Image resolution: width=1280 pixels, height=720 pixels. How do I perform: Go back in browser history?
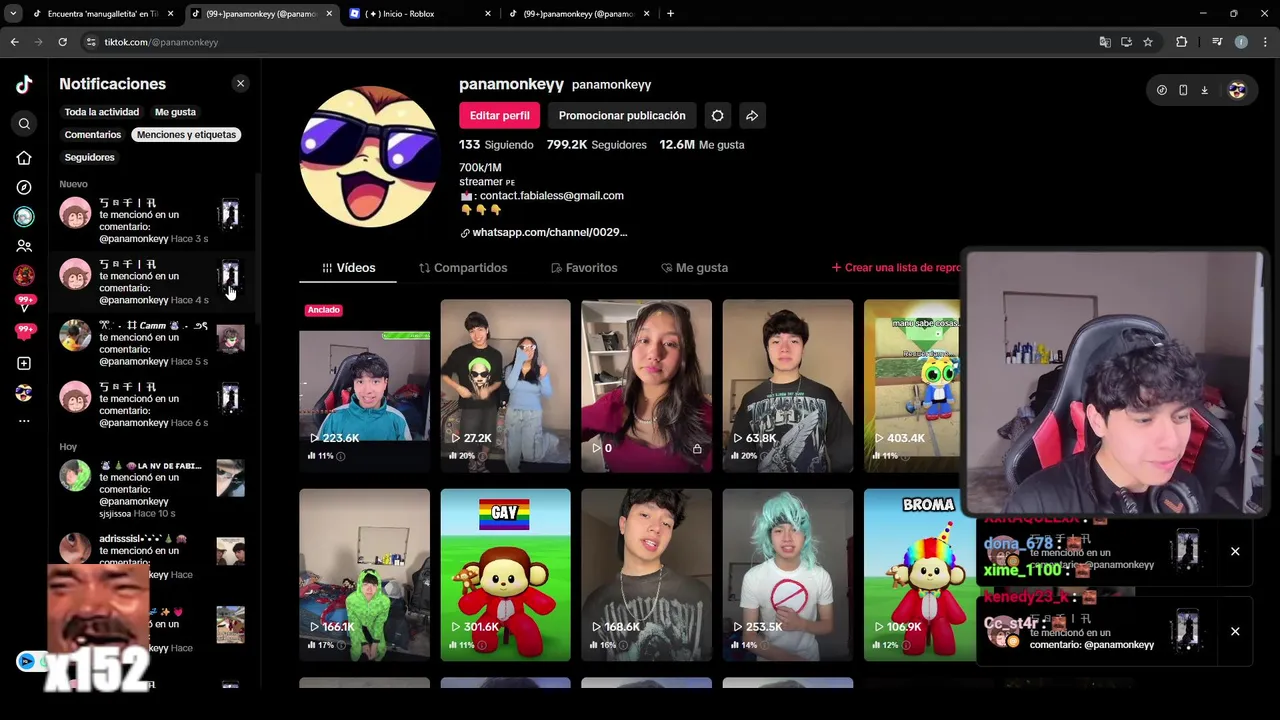click(14, 42)
